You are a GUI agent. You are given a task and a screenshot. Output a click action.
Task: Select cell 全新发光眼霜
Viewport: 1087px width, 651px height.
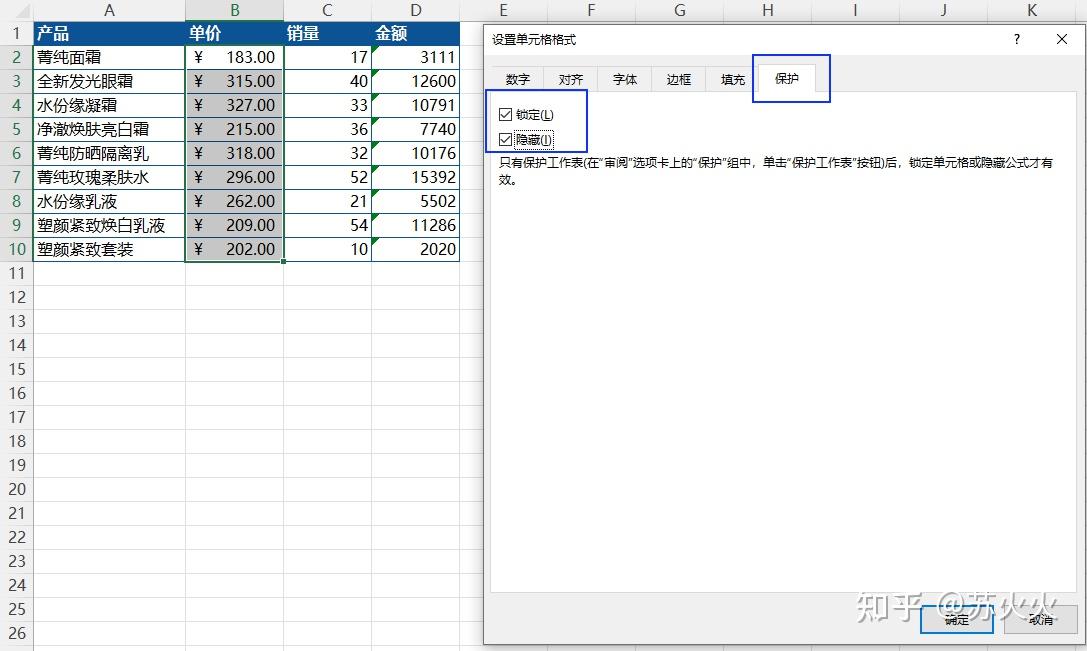pyautogui.click(x=109, y=81)
